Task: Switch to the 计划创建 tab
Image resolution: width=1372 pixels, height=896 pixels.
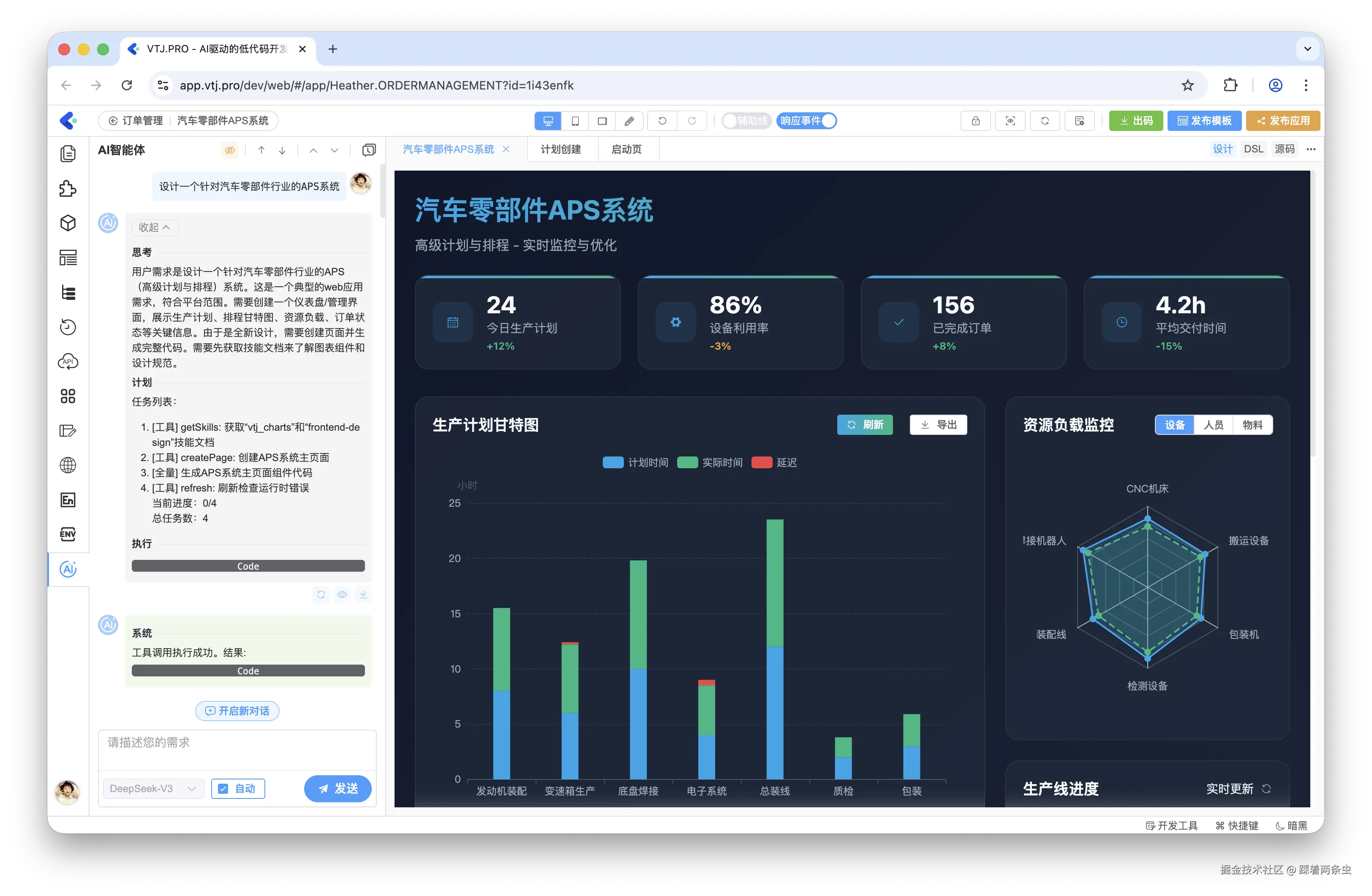Action: pos(560,149)
